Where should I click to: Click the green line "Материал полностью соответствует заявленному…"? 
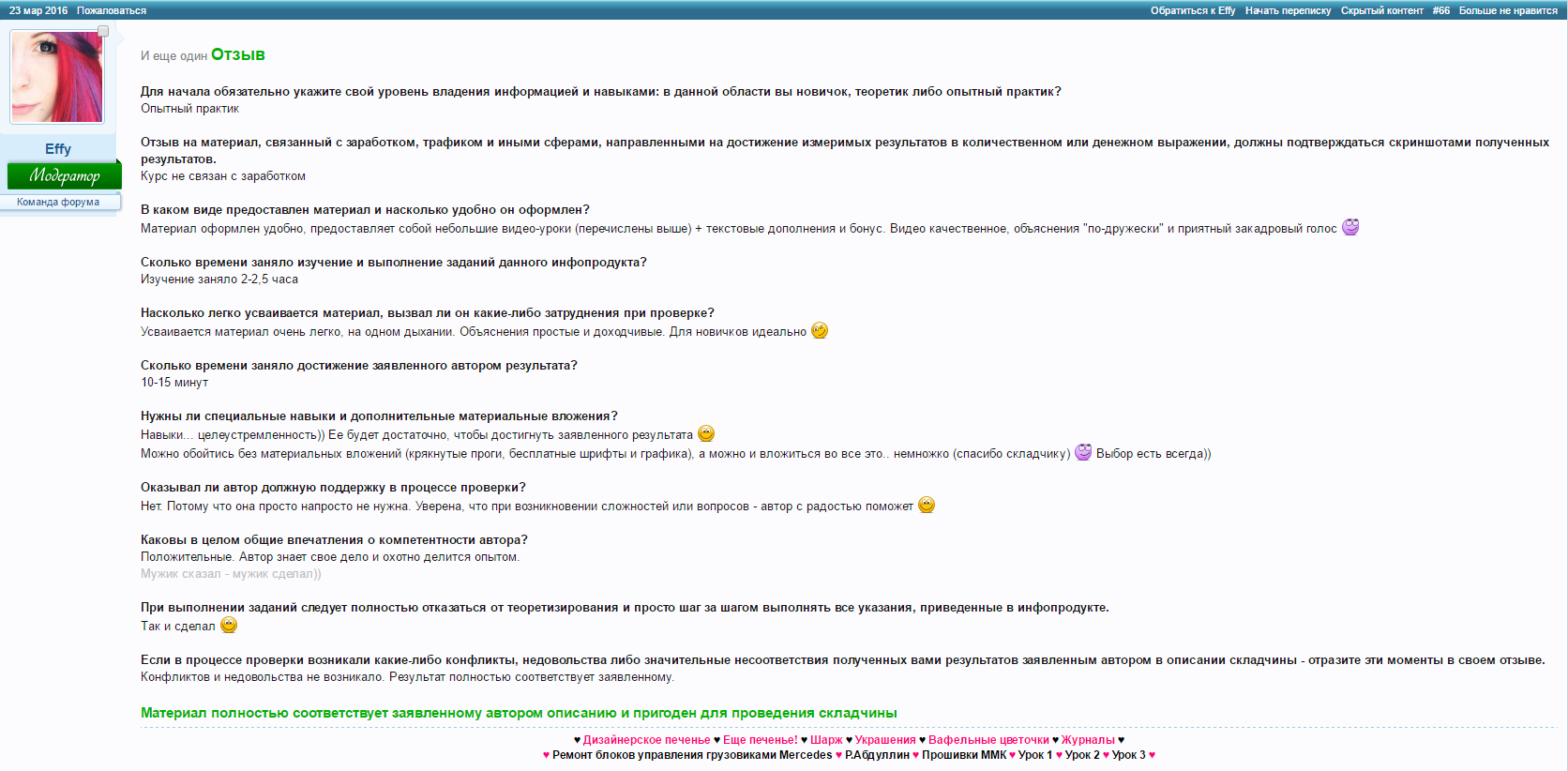coord(519,713)
